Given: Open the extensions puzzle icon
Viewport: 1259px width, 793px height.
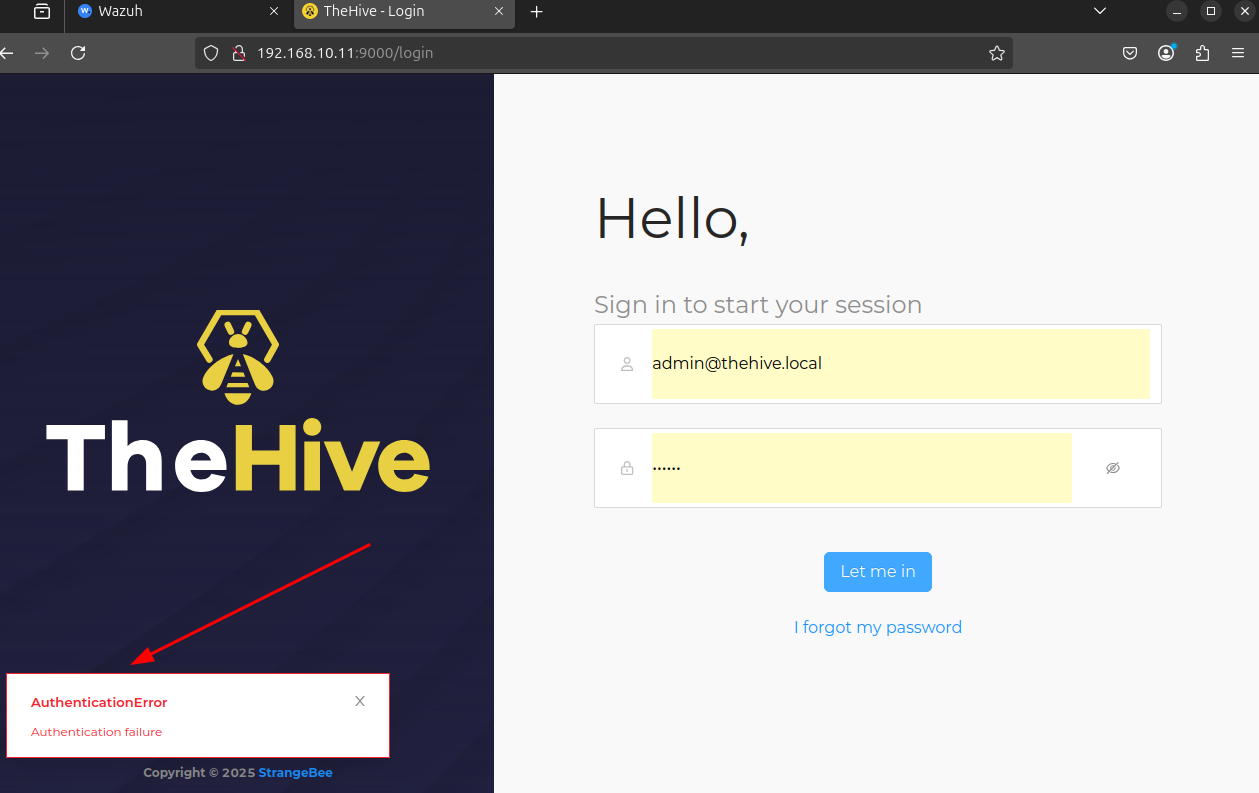Looking at the screenshot, I should coord(1201,53).
